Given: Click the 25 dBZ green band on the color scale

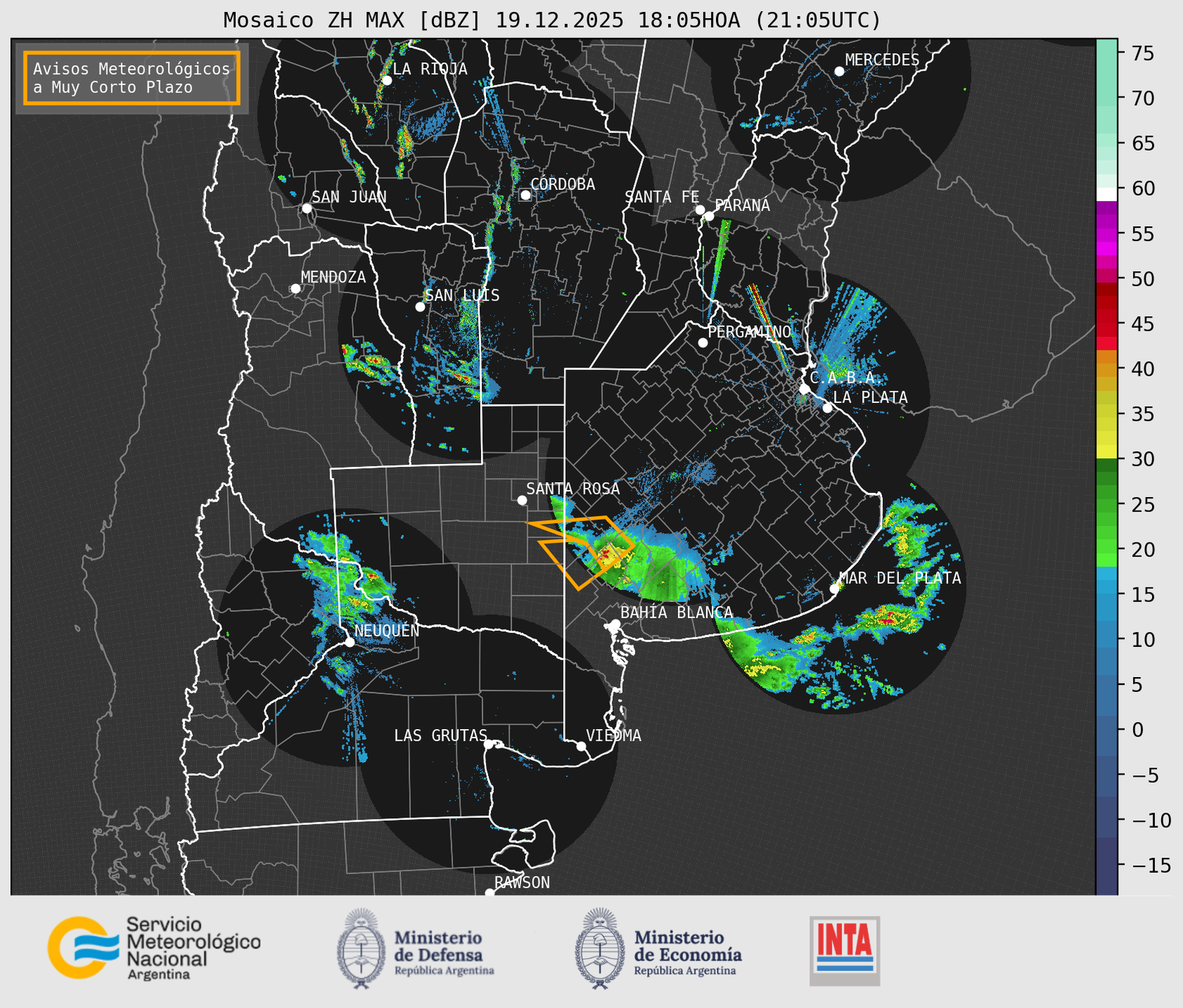Looking at the screenshot, I should (1107, 505).
